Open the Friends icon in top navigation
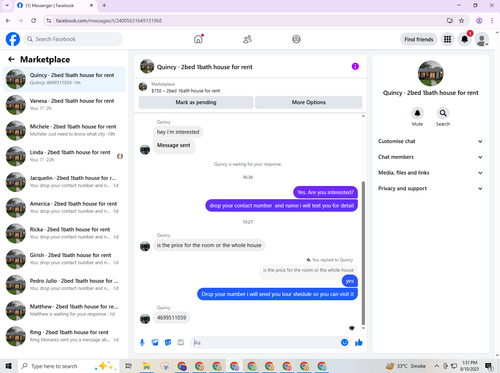The width and height of the screenshot is (500, 373). point(247,39)
